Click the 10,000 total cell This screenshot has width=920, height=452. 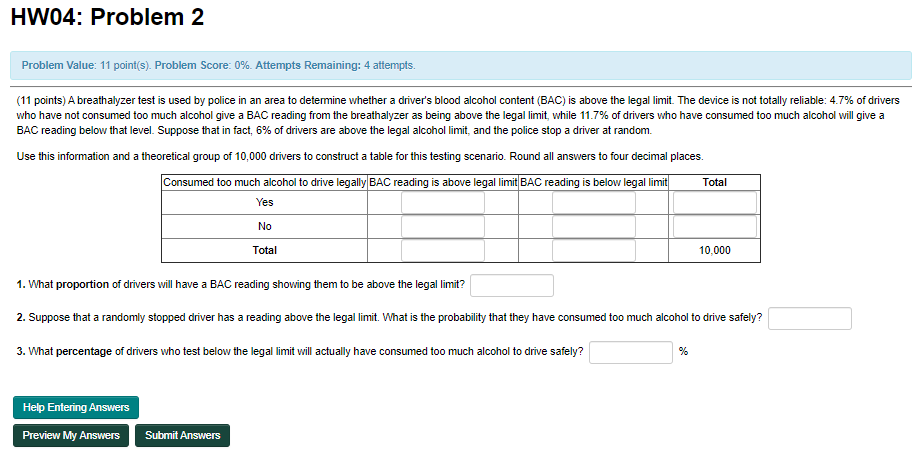(715, 251)
